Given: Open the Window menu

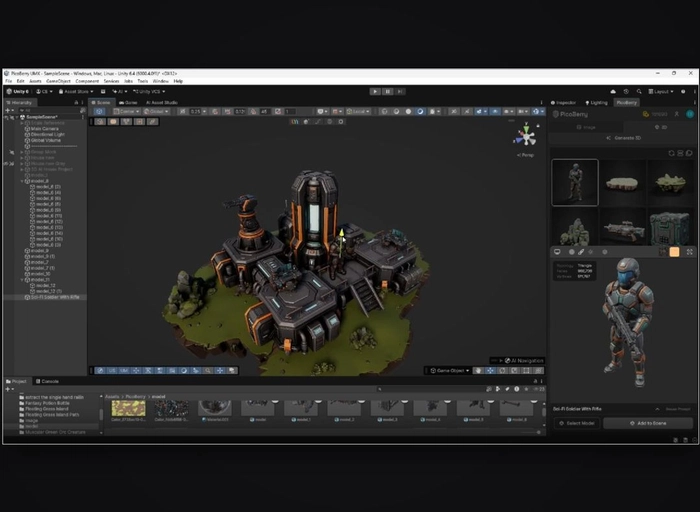Looking at the screenshot, I should point(160,81).
